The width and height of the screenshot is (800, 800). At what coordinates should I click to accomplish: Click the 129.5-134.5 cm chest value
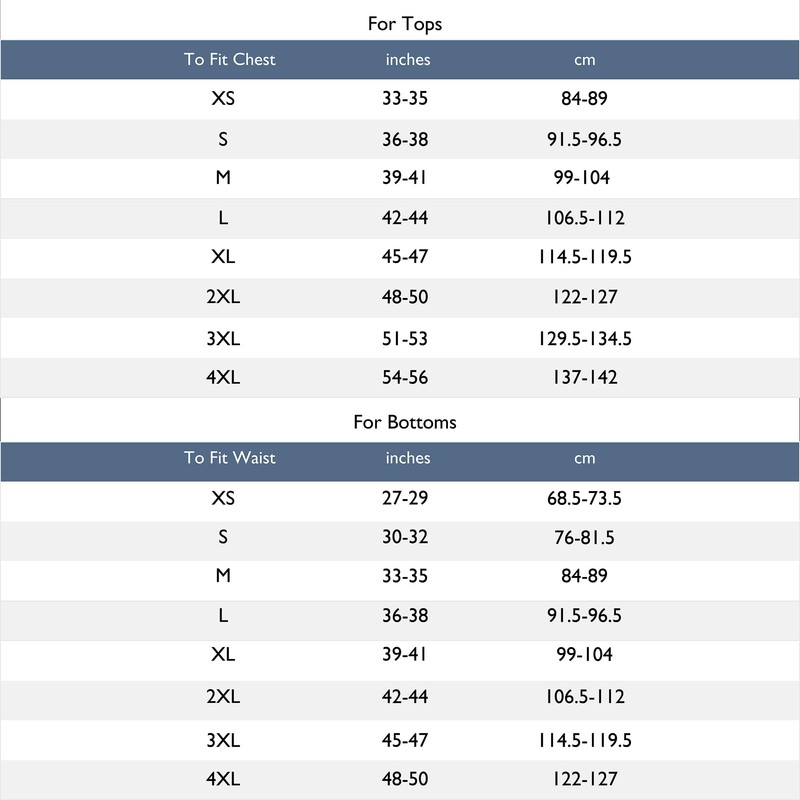coord(585,338)
